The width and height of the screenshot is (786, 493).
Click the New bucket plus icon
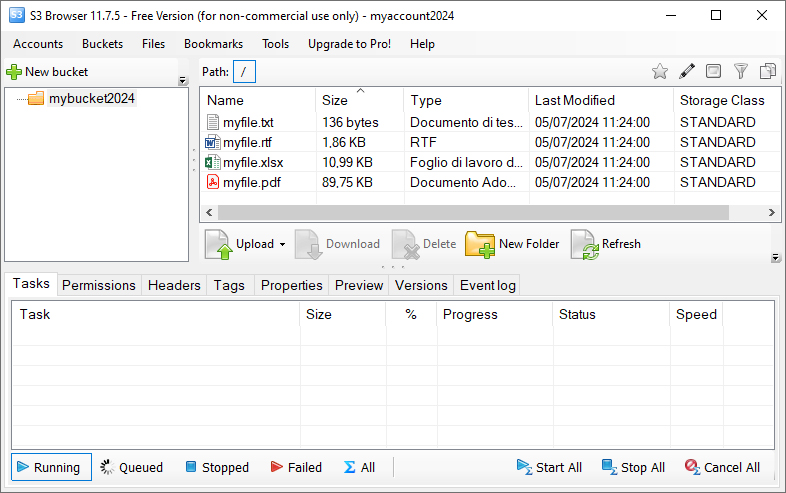(x=14, y=72)
